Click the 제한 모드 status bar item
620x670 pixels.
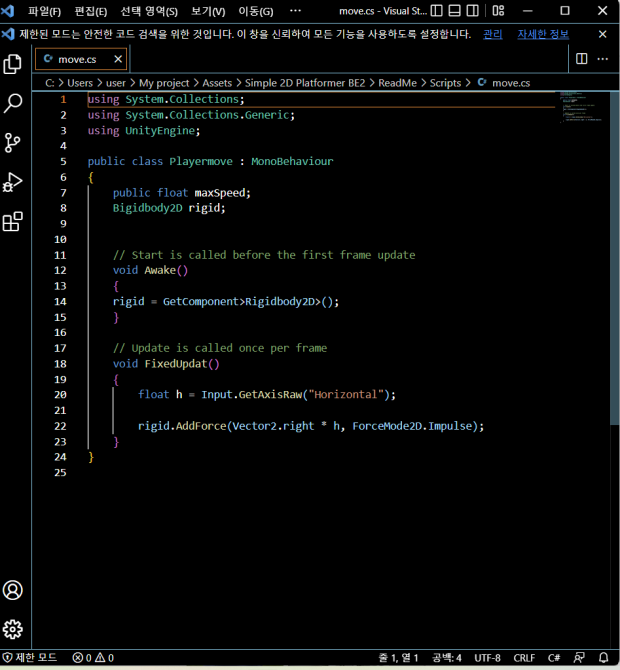(30, 657)
